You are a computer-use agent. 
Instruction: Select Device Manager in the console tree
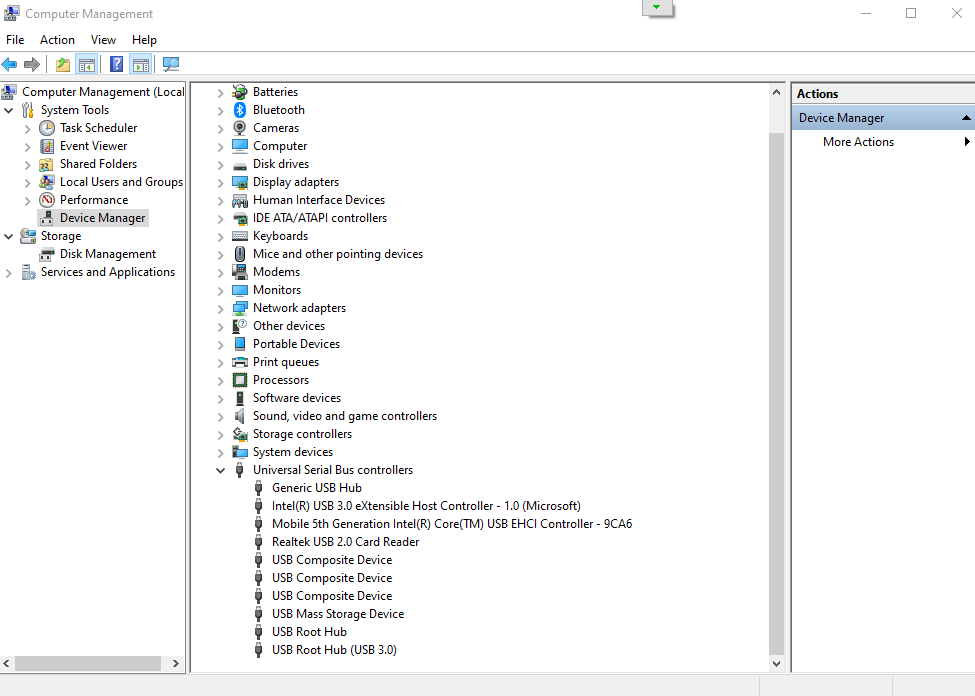[x=103, y=218]
